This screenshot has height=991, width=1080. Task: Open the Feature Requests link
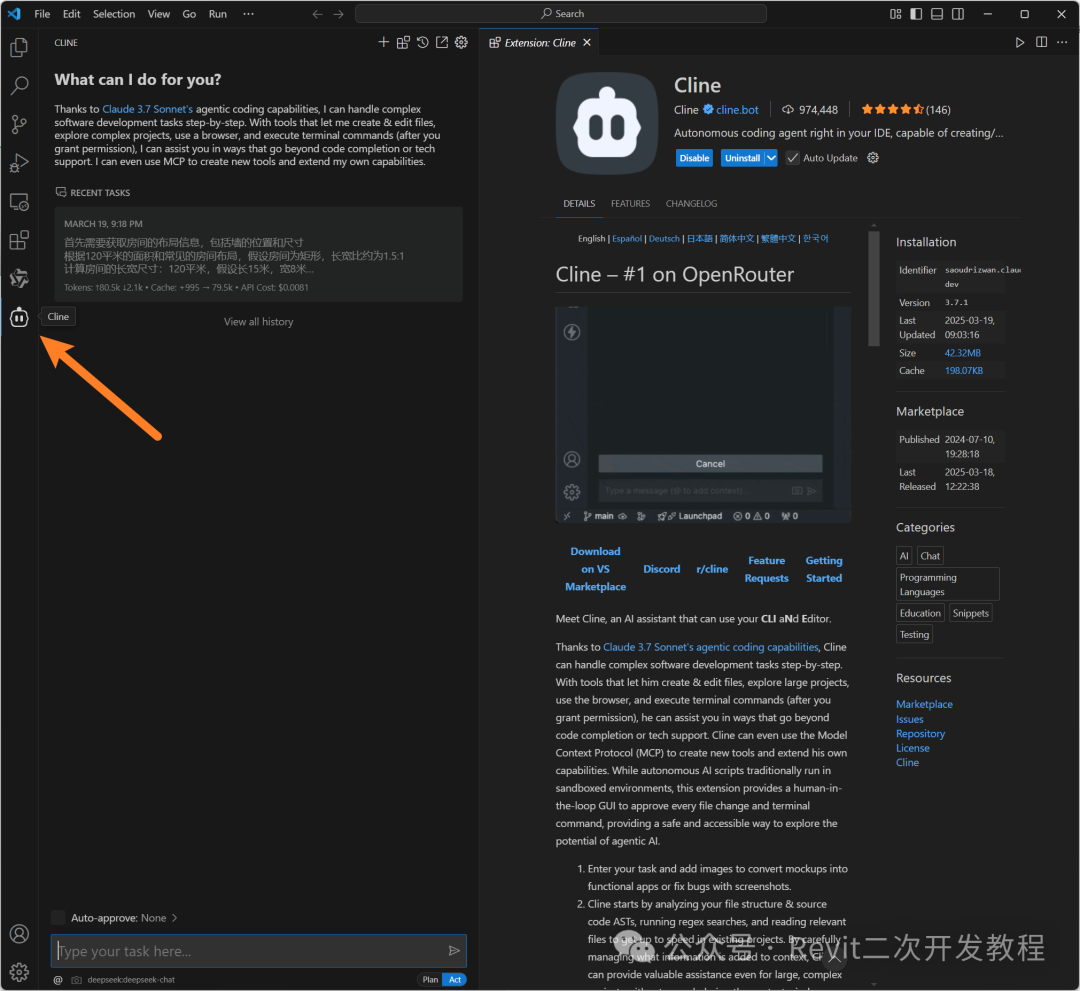767,569
